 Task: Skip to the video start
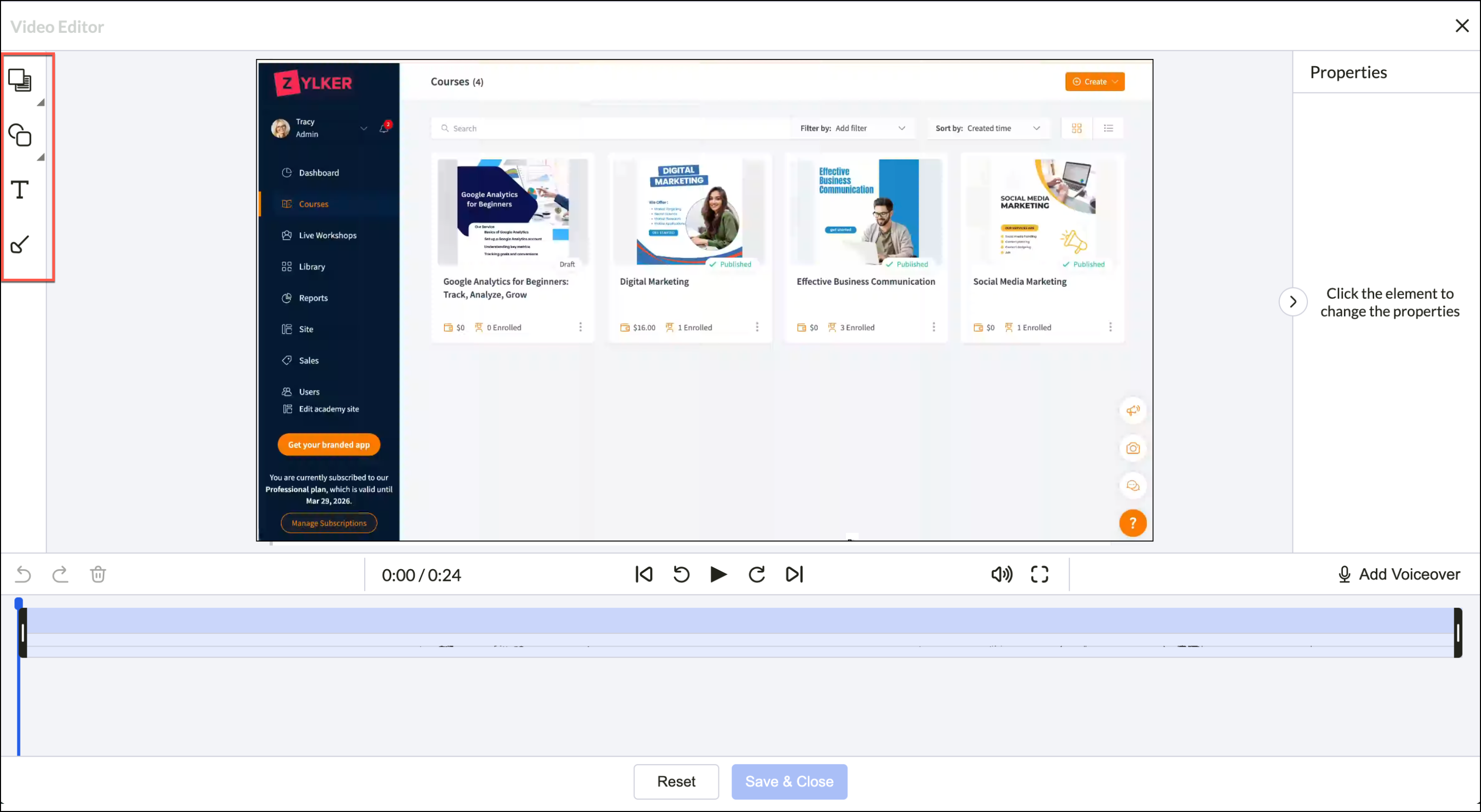tap(644, 574)
